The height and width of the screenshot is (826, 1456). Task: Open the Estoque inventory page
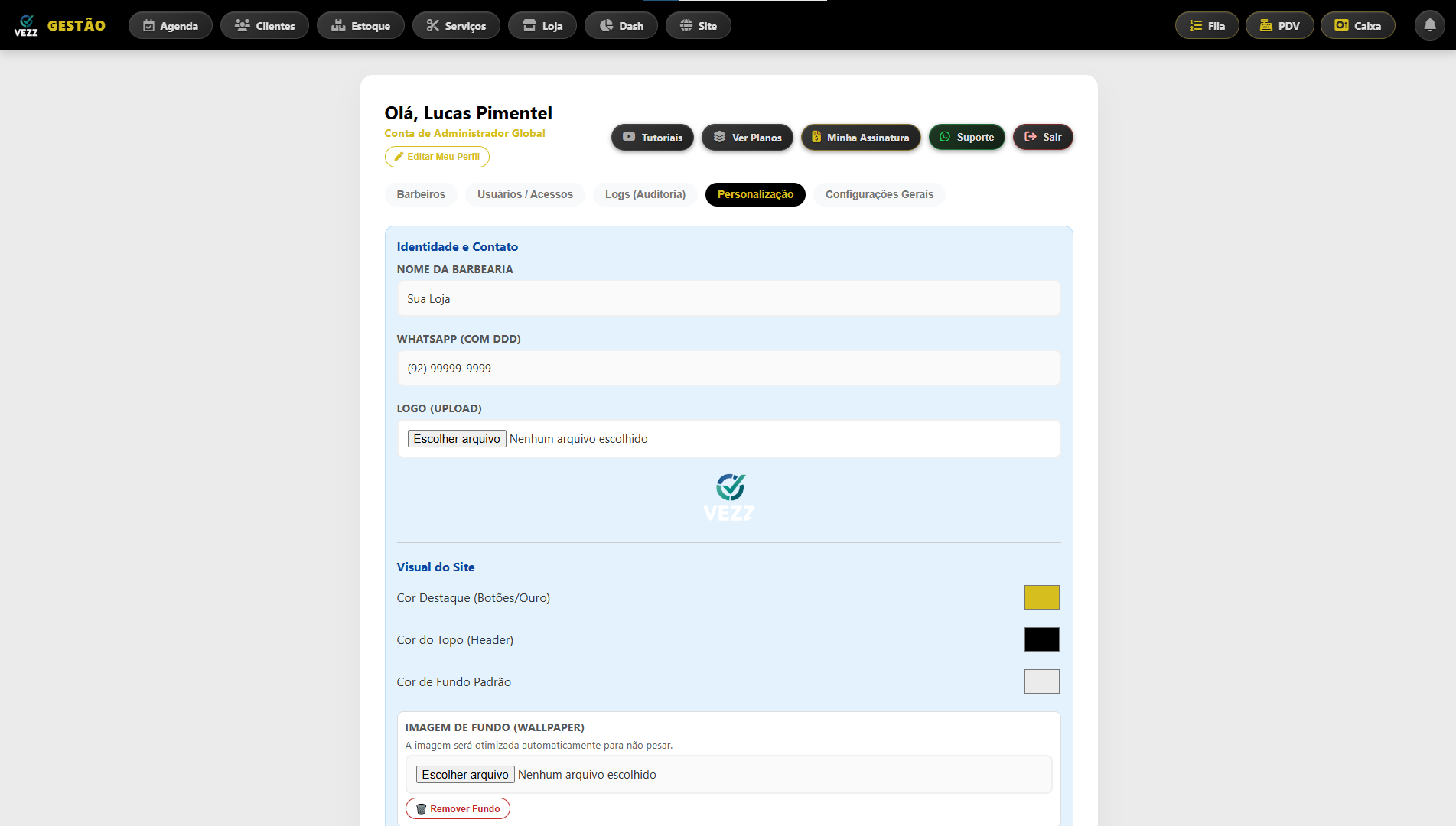tap(360, 25)
